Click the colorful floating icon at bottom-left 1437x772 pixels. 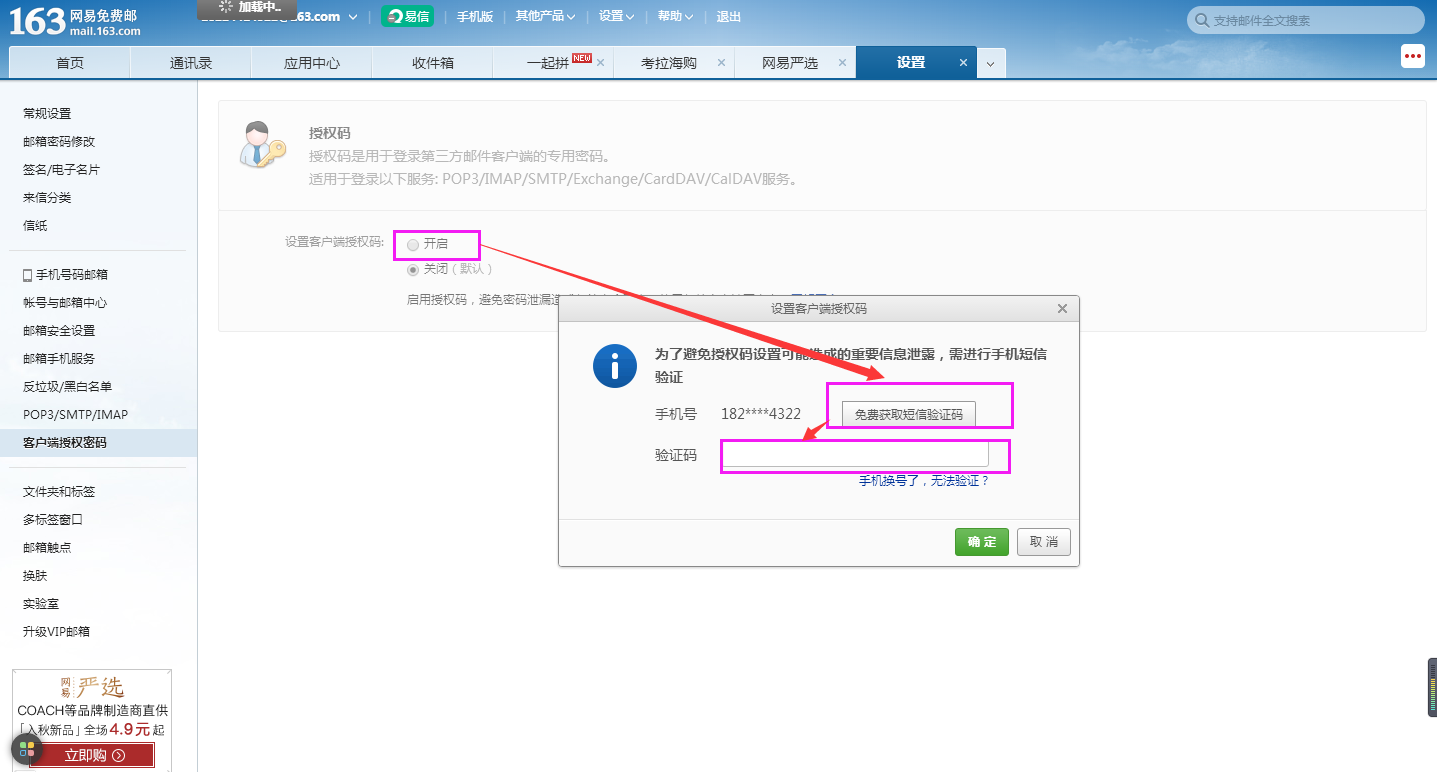coord(26,749)
